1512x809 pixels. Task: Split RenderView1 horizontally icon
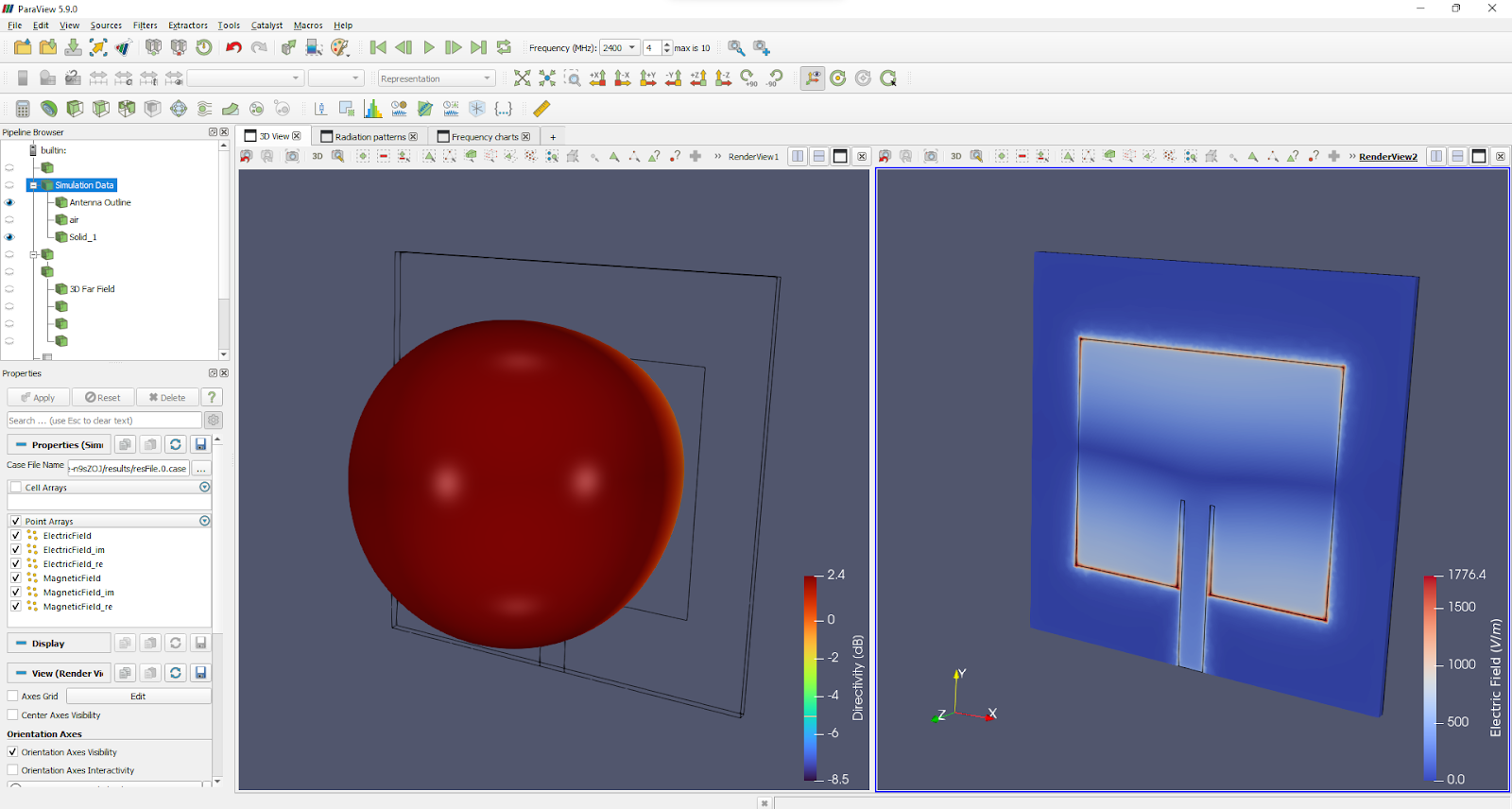tap(798, 156)
